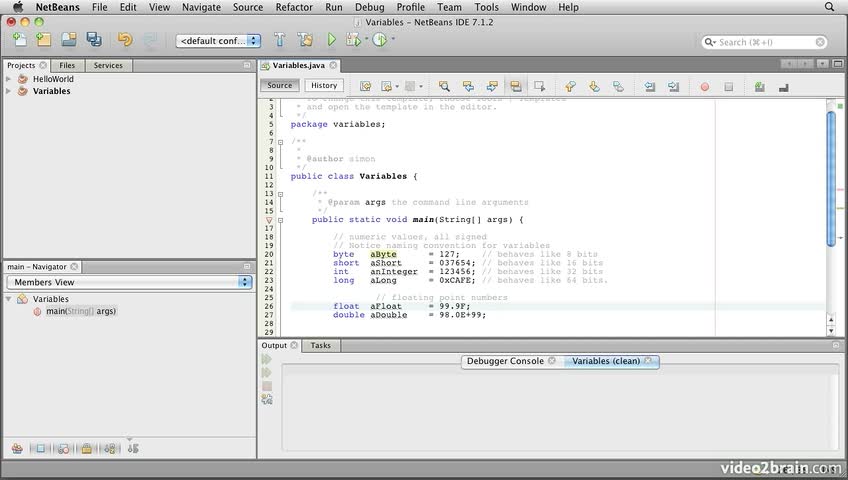The height and width of the screenshot is (480, 848).
Task: Click the Previous Bookmark editor icon
Action: 570,86
